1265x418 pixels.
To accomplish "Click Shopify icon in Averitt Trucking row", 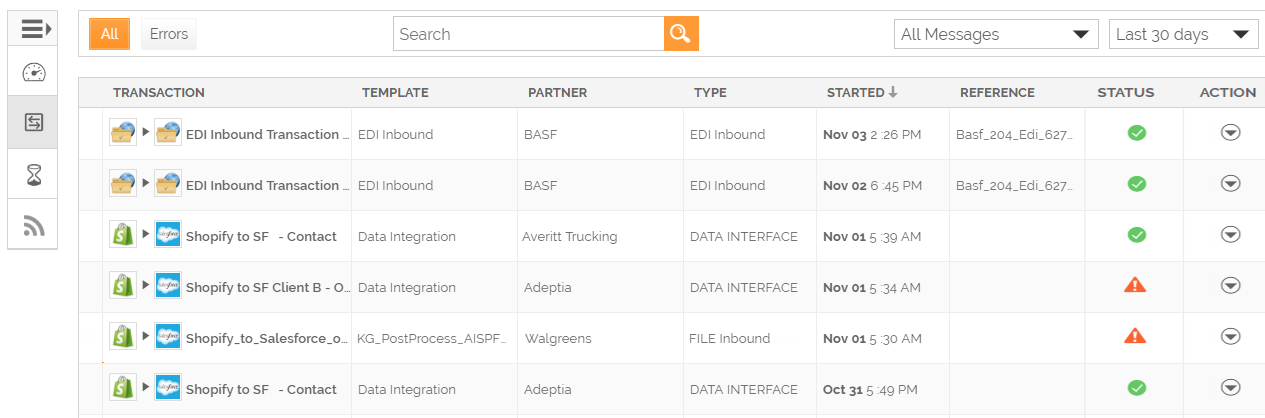I will click(122, 235).
